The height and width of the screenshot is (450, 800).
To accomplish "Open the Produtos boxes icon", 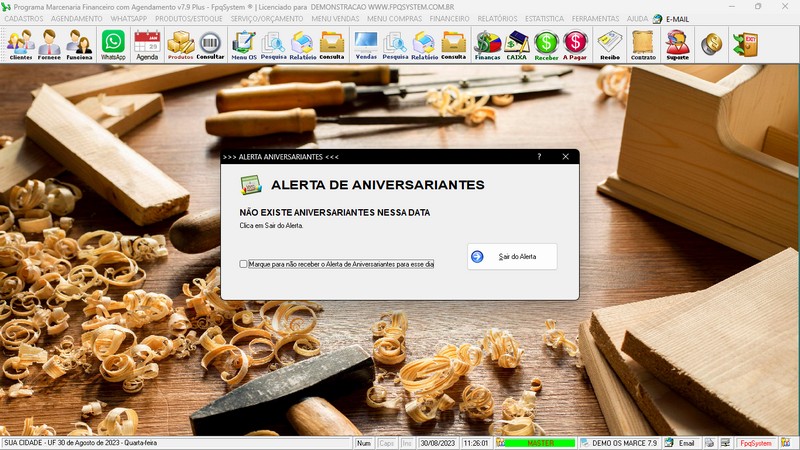I will (181, 44).
